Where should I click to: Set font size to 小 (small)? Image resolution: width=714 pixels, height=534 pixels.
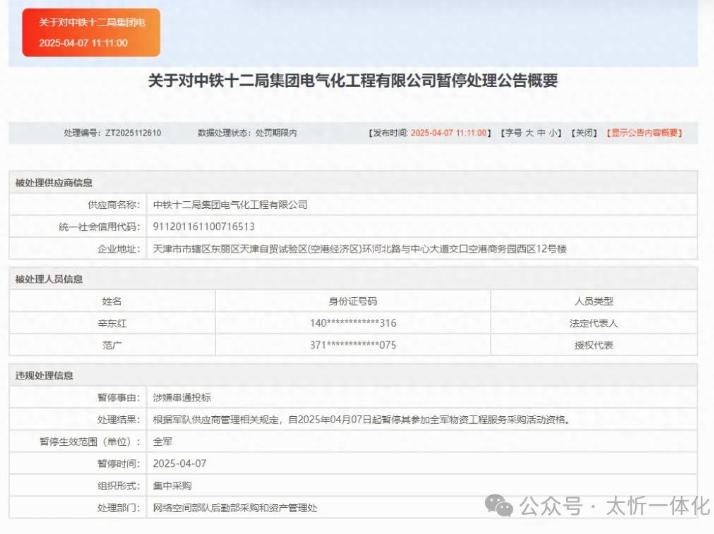(554, 133)
